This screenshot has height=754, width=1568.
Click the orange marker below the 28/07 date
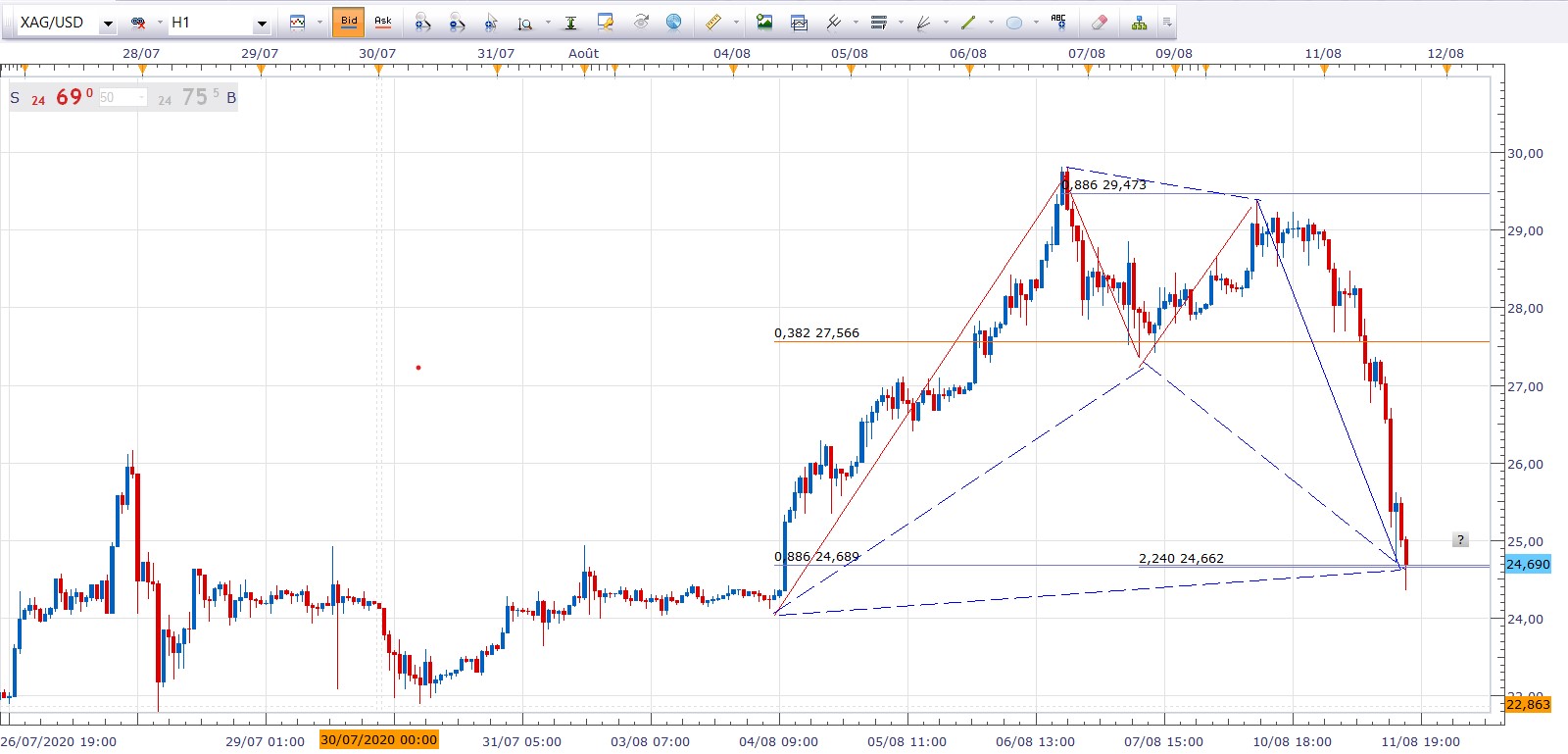click(x=143, y=69)
